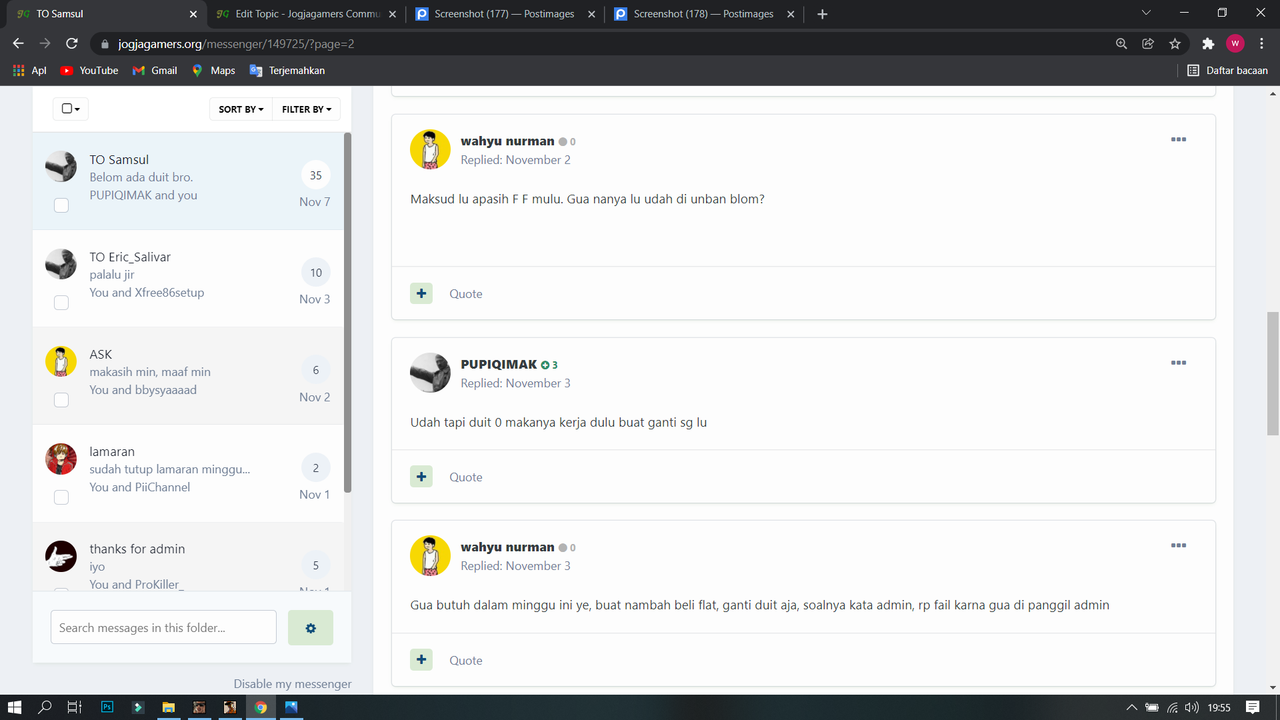Switch to Screenshot (178) Postimages tab
This screenshot has height=720, width=1280.
click(x=705, y=14)
